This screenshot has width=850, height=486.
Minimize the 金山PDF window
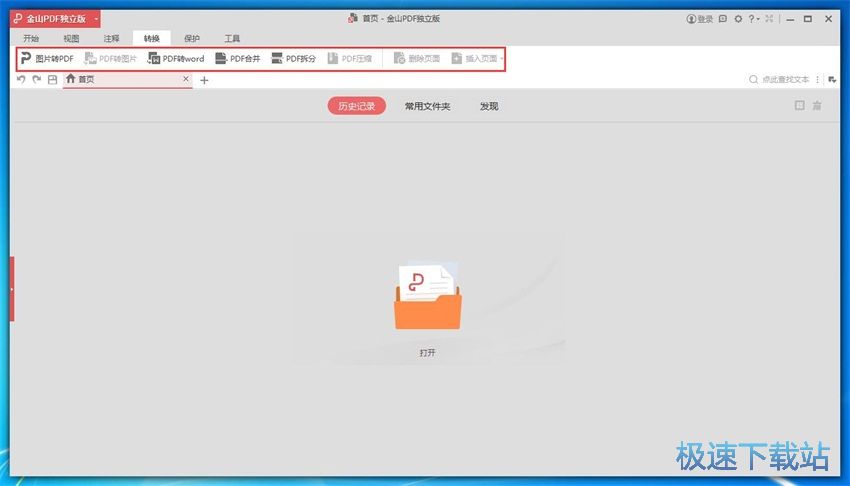click(791, 20)
